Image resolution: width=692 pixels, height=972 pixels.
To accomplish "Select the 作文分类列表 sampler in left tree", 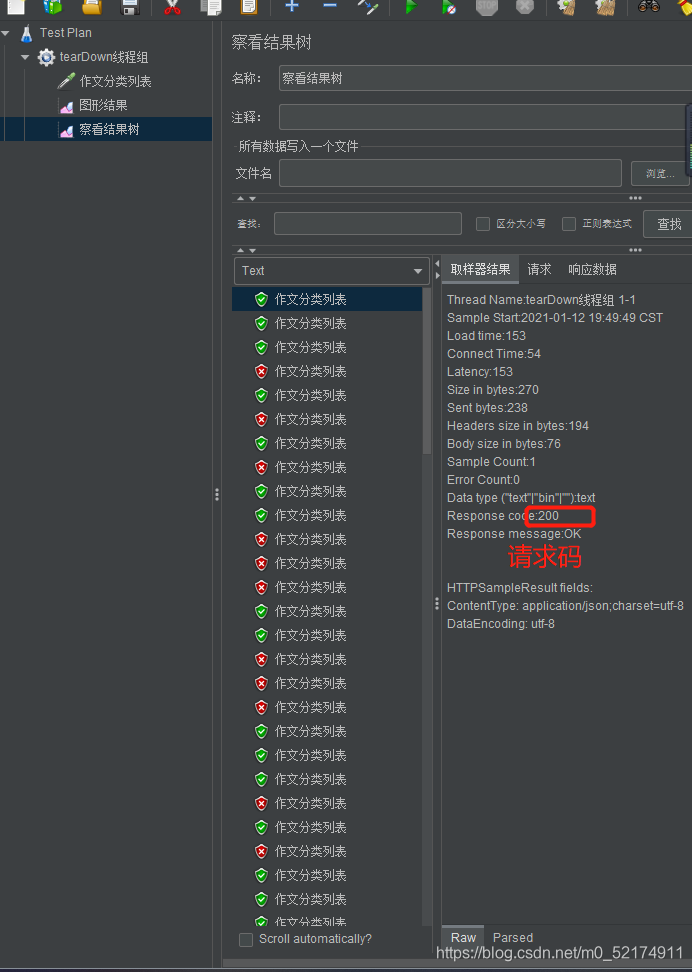I will tap(115, 81).
